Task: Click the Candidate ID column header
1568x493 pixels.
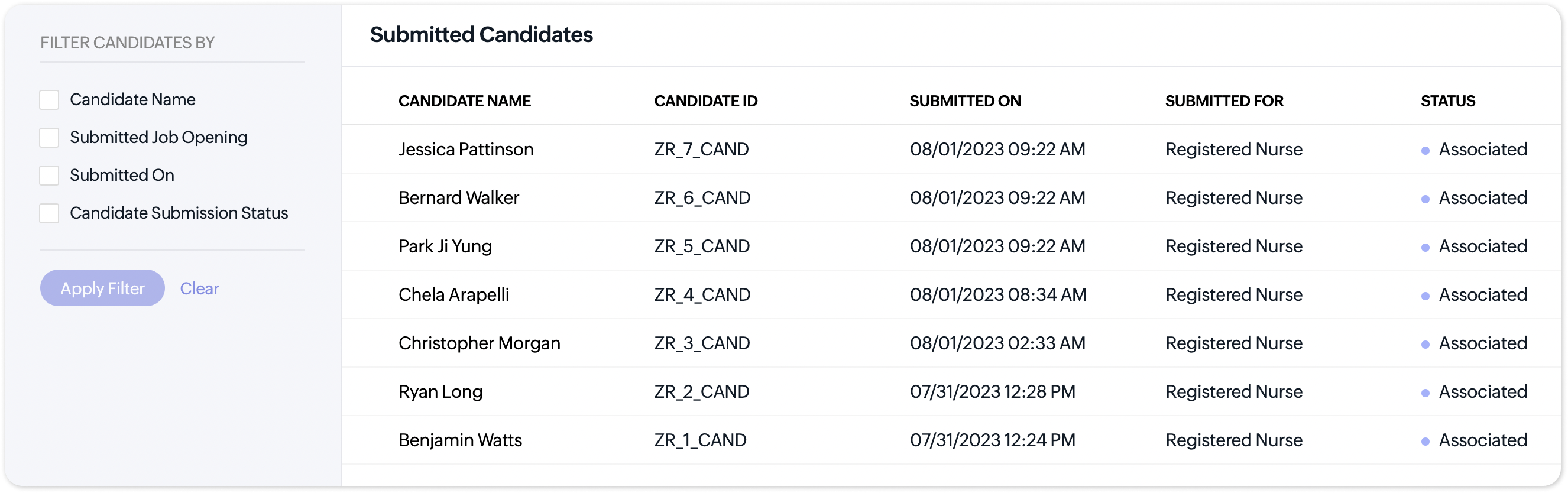Action: pyautogui.click(x=705, y=101)
